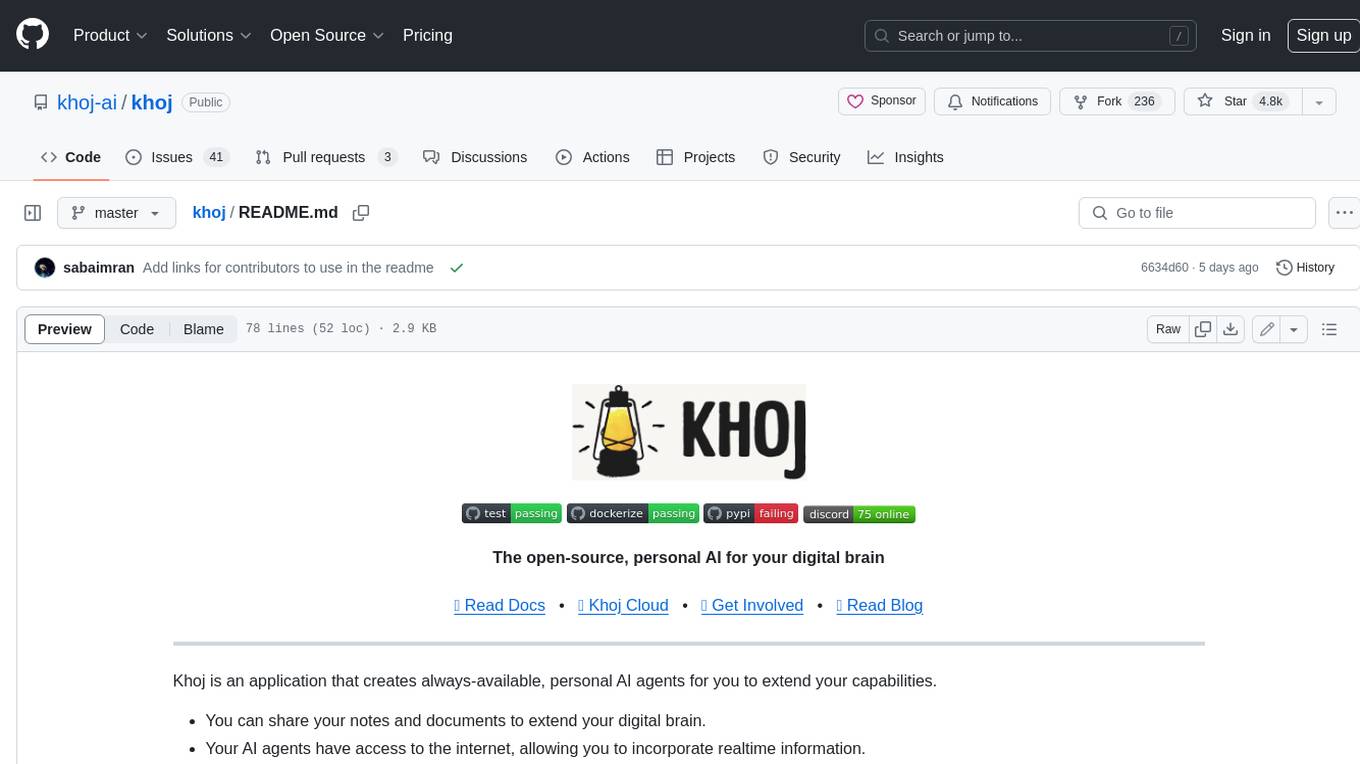Open the Pull requests tab

click(x=326, y=157)
